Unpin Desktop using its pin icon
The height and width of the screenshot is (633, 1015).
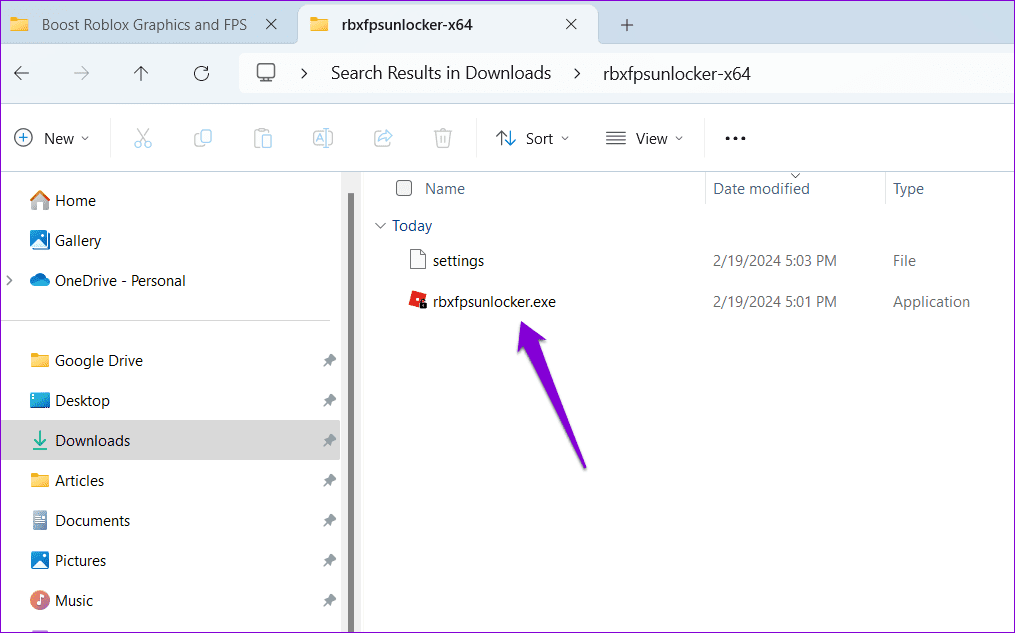329,401
